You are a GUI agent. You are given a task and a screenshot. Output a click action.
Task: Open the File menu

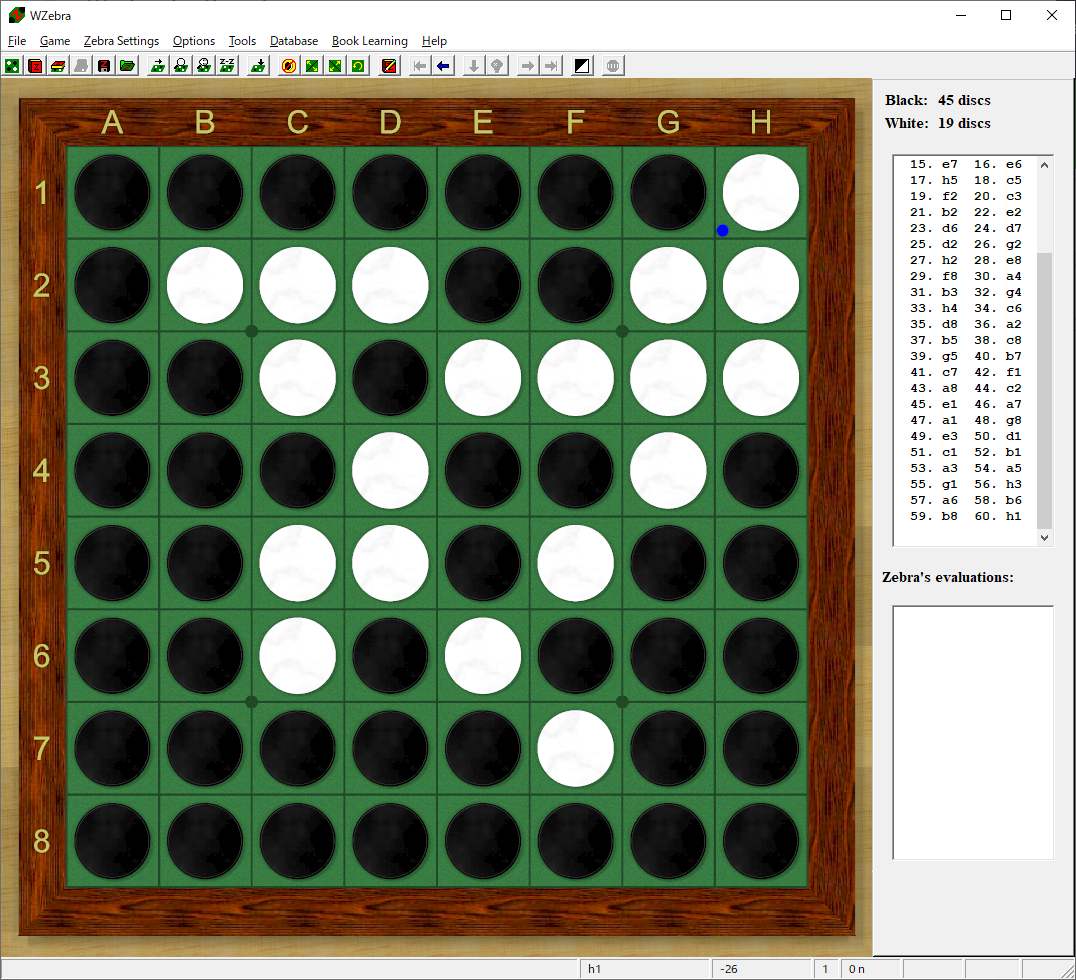click(17, 41)
